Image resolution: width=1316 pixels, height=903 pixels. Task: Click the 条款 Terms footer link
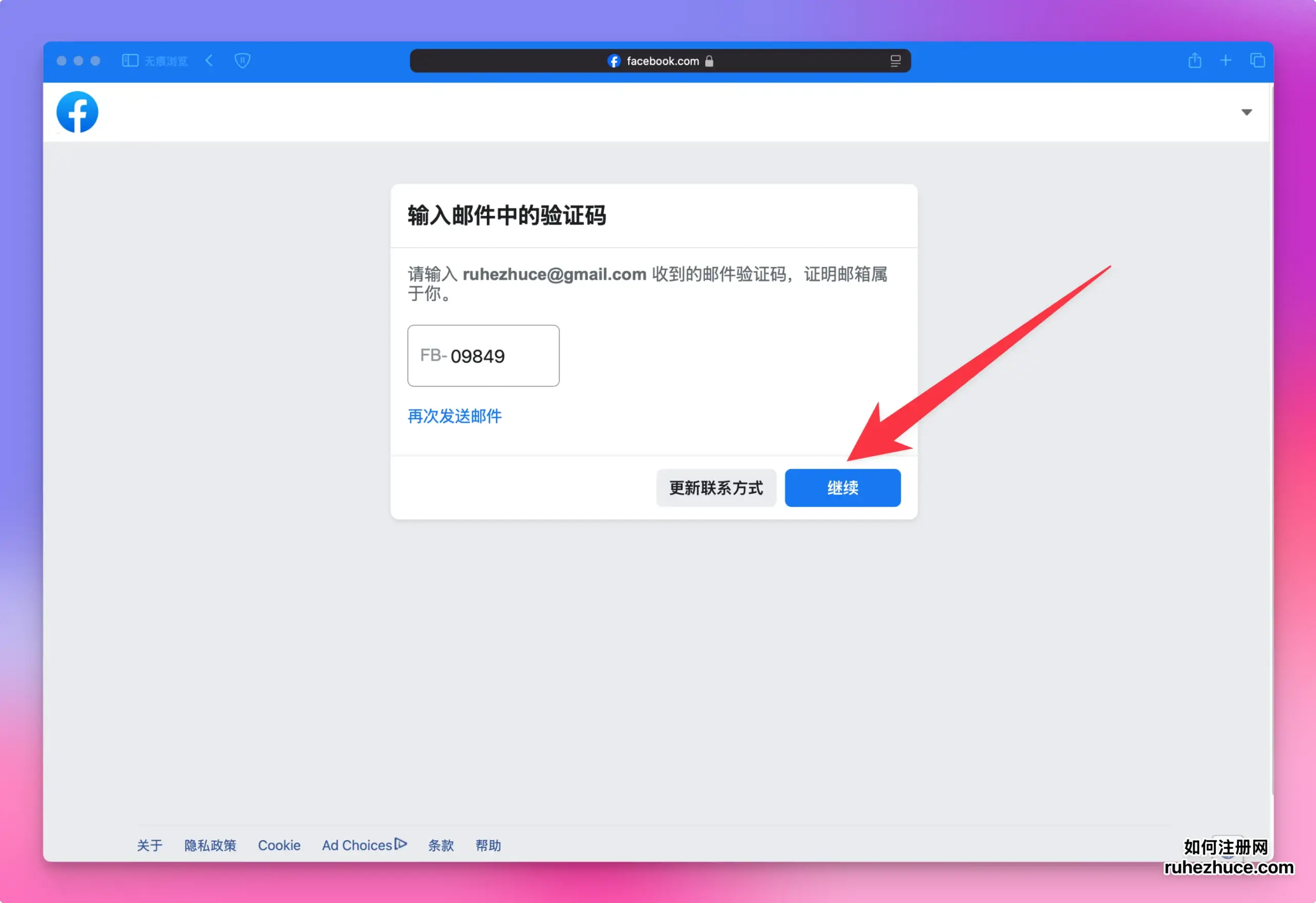click(x=440, y=844)
